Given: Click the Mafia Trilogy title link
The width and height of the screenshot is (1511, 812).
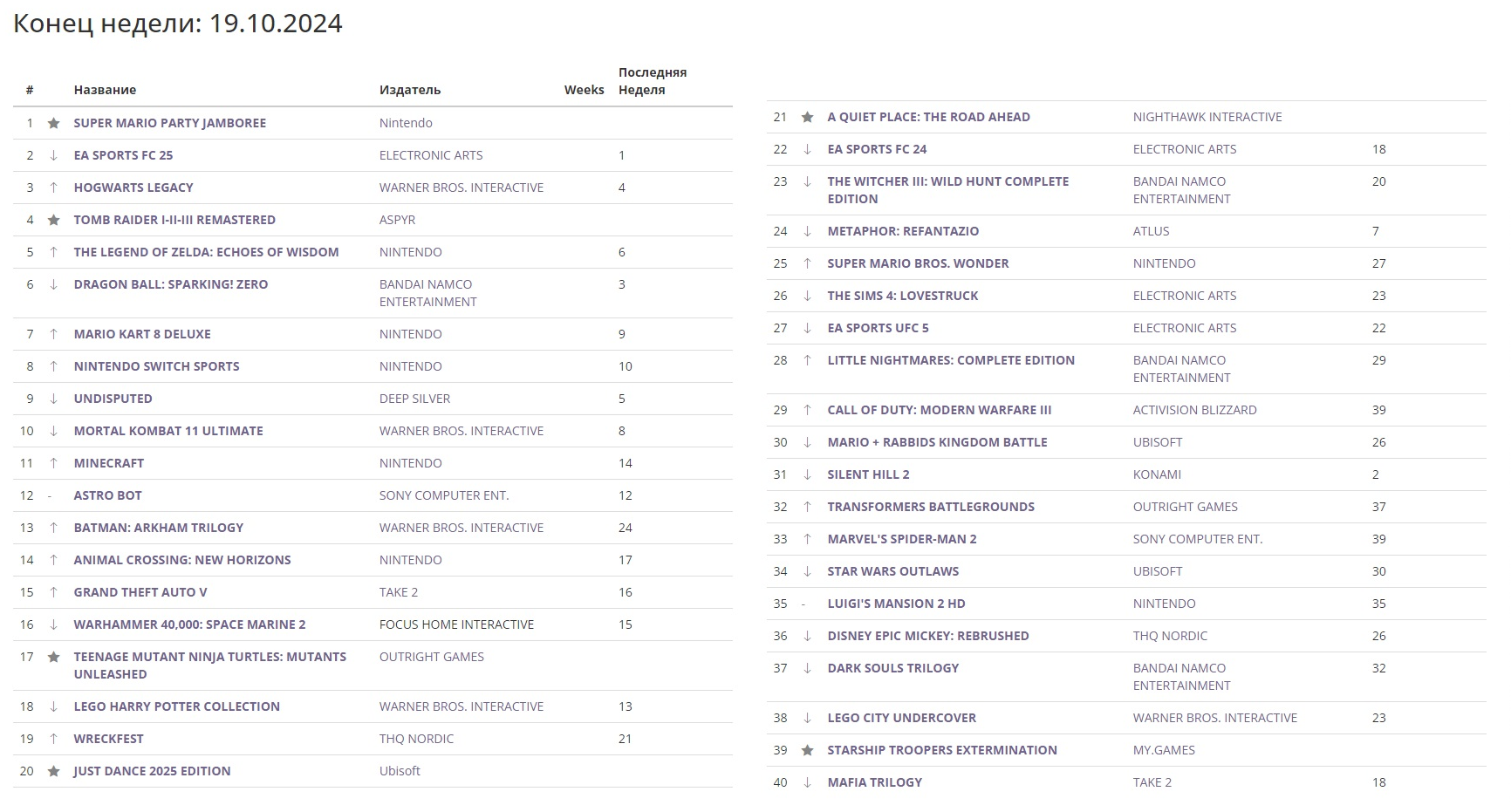Looking at the screenshot, I should click(874, 782).
